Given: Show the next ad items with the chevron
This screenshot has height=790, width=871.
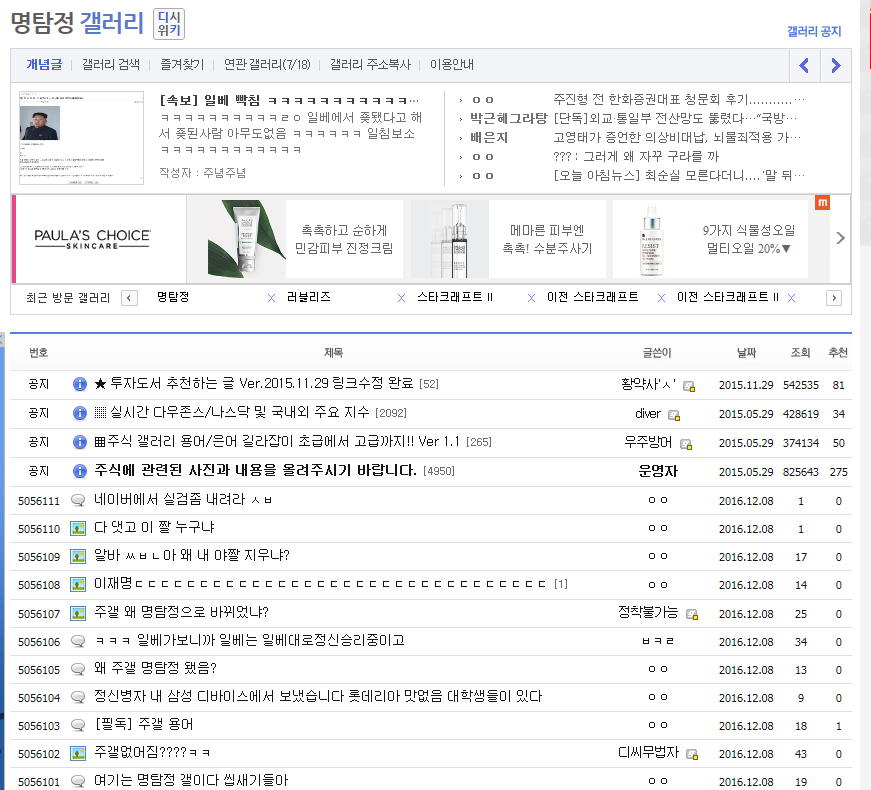Looking at the screenshot, I should tap(840, 238).
